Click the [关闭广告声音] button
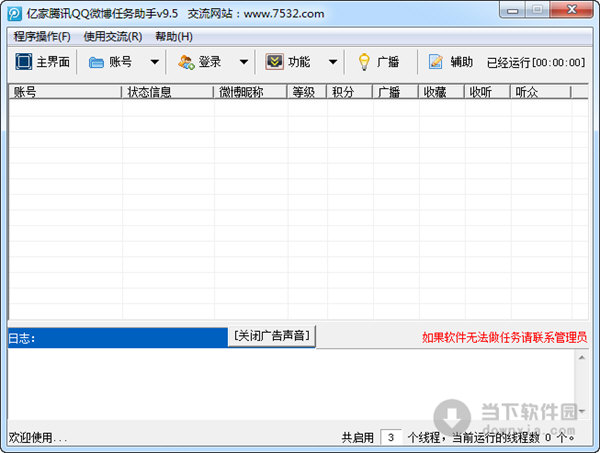Viewport: 600px width, 453px height. [x=272, y=336]
